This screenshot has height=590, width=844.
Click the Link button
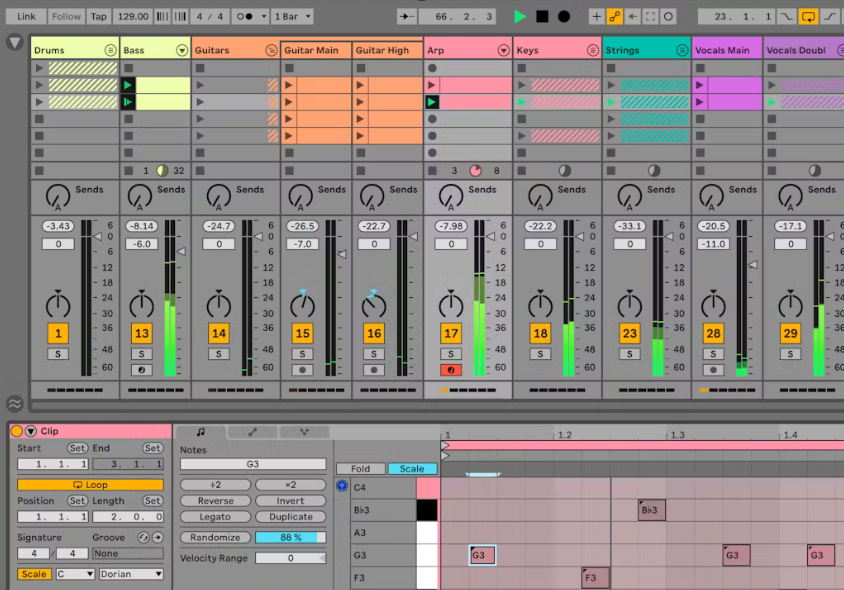26,17
